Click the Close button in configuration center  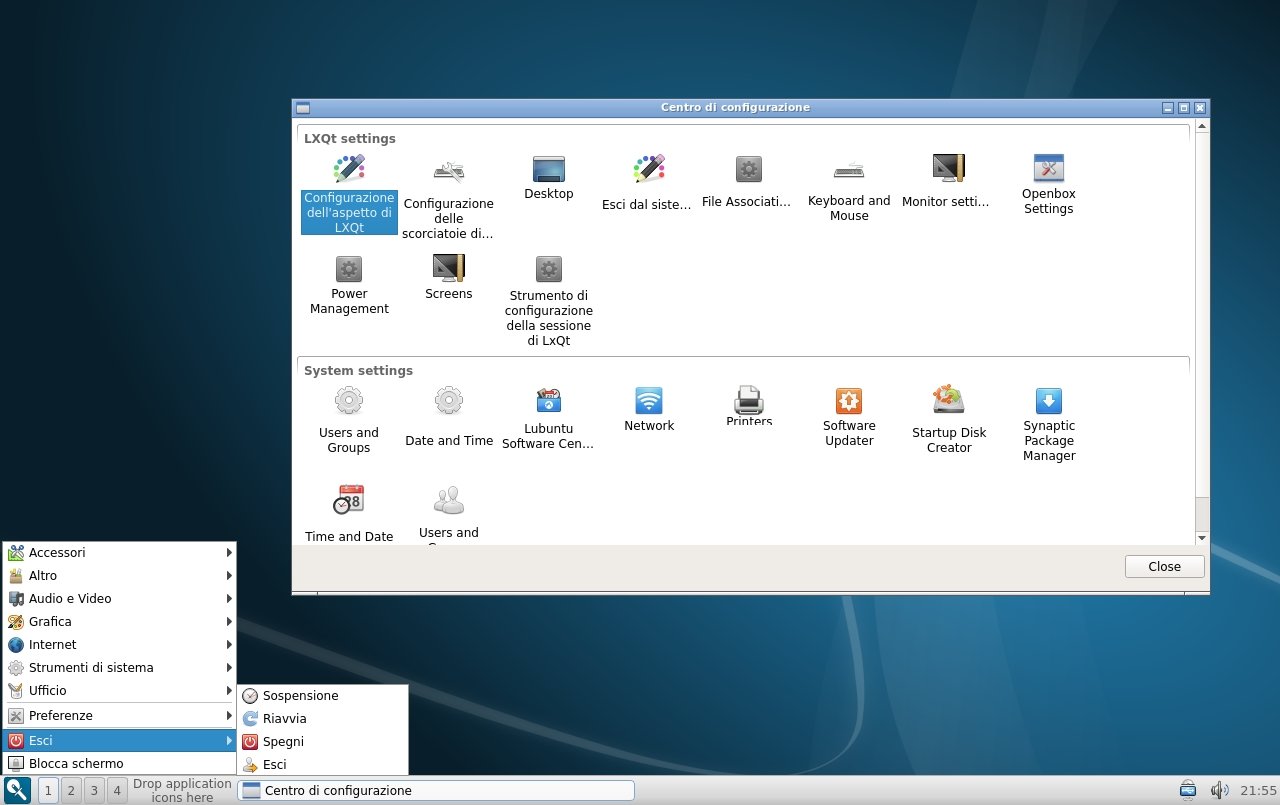1164,566
